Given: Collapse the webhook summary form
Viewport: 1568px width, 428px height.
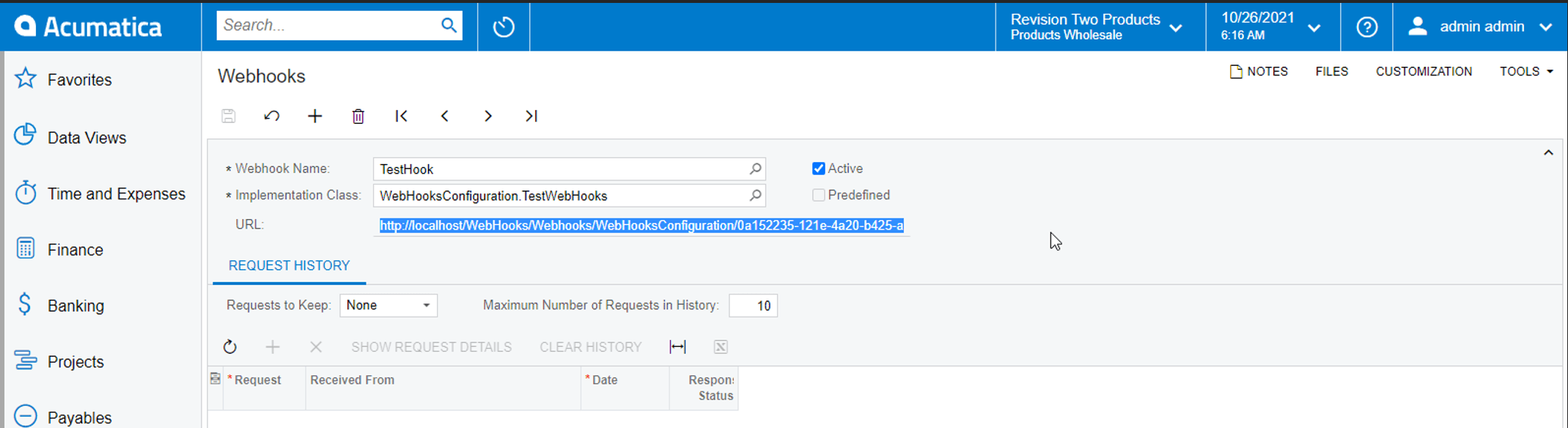Looking at the screenshot, I should point(1548,152).
